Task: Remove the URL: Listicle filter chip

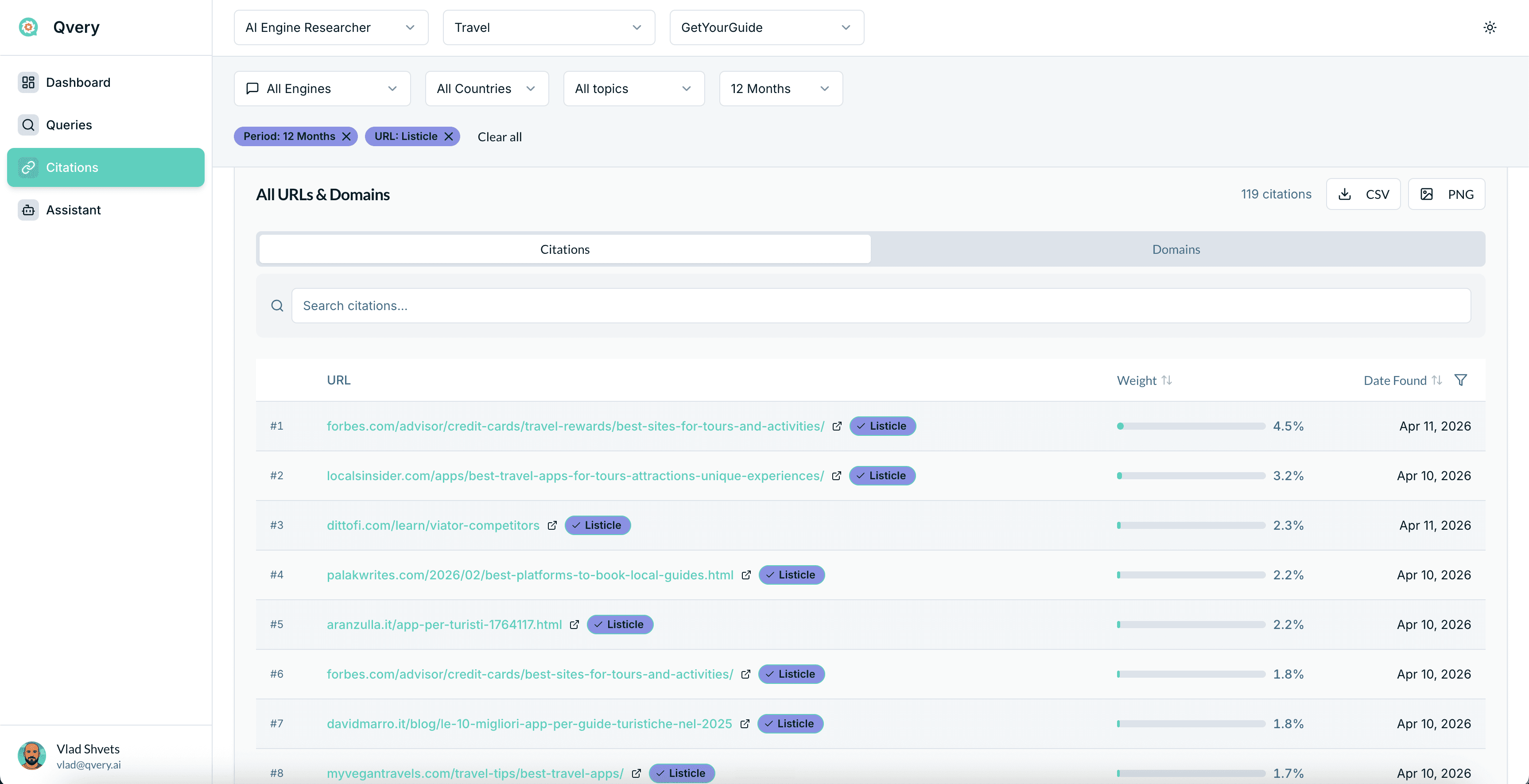Action: (x=449, y=136)
